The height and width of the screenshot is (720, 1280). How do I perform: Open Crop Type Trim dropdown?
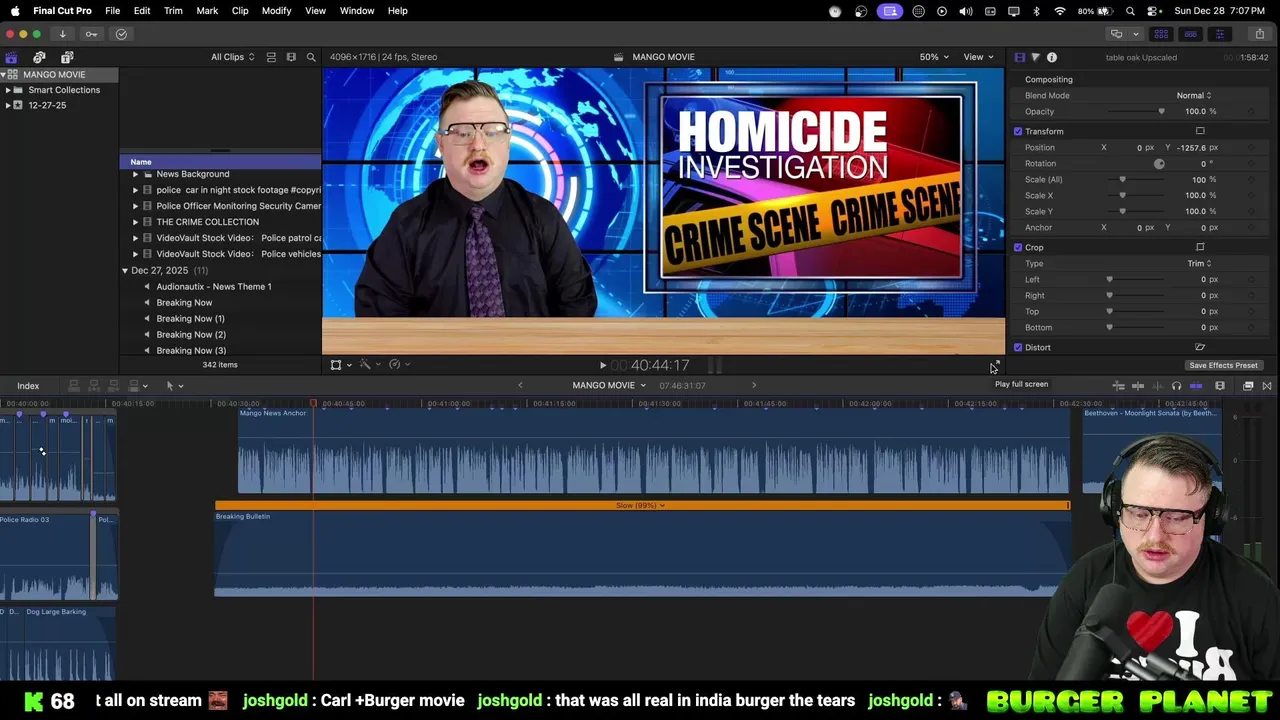tap(1199, 263)
